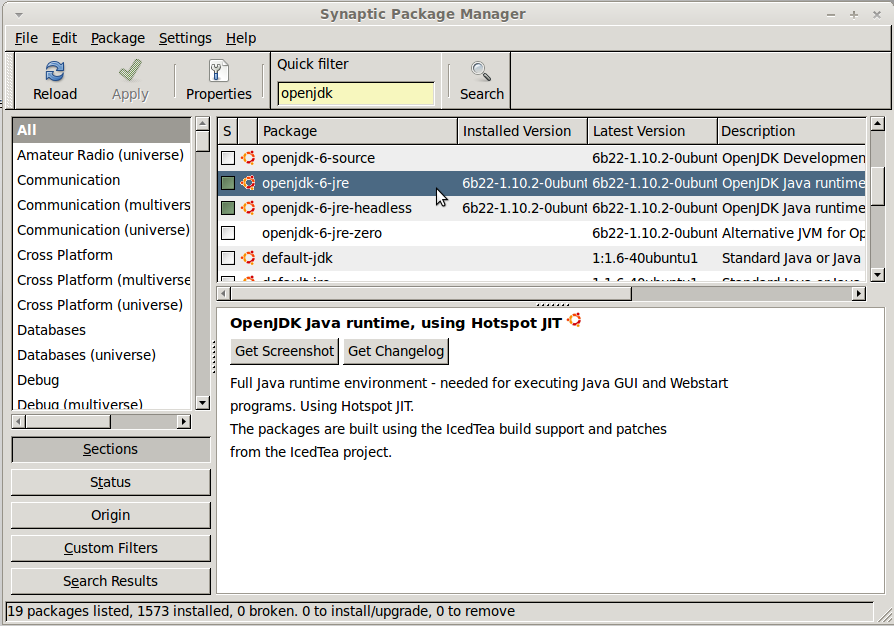Select Databases (universe) section
The image size is (894, 626).
[x=101, y=355]
